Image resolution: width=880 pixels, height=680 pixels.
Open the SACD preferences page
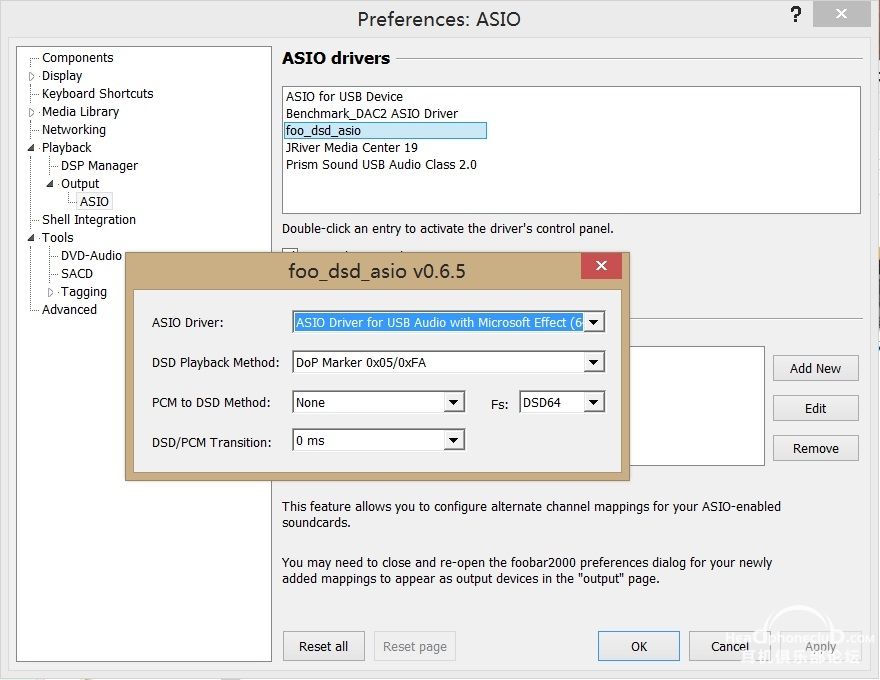tap(77, 273)
